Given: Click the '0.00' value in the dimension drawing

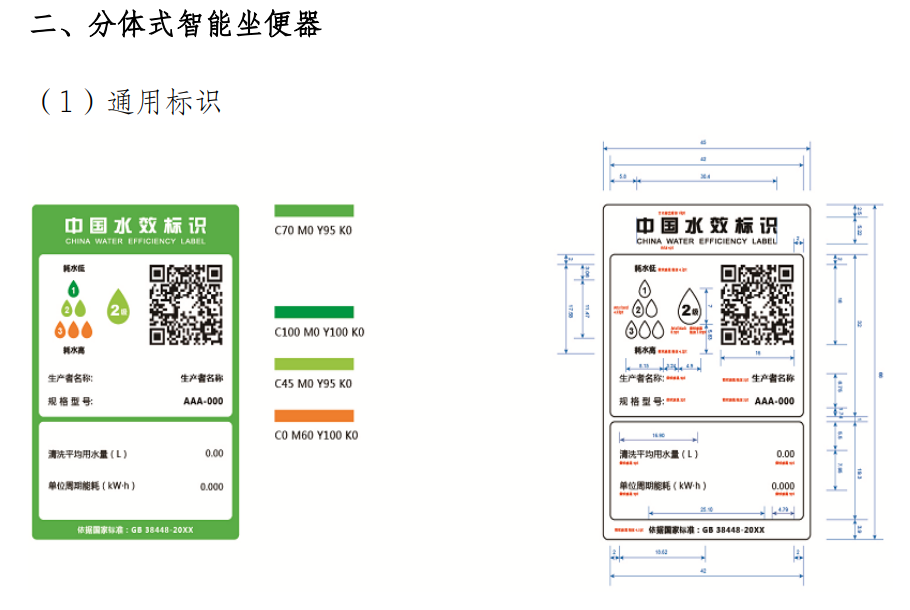Looking at the screenshot, I should [x=785, y=454].
